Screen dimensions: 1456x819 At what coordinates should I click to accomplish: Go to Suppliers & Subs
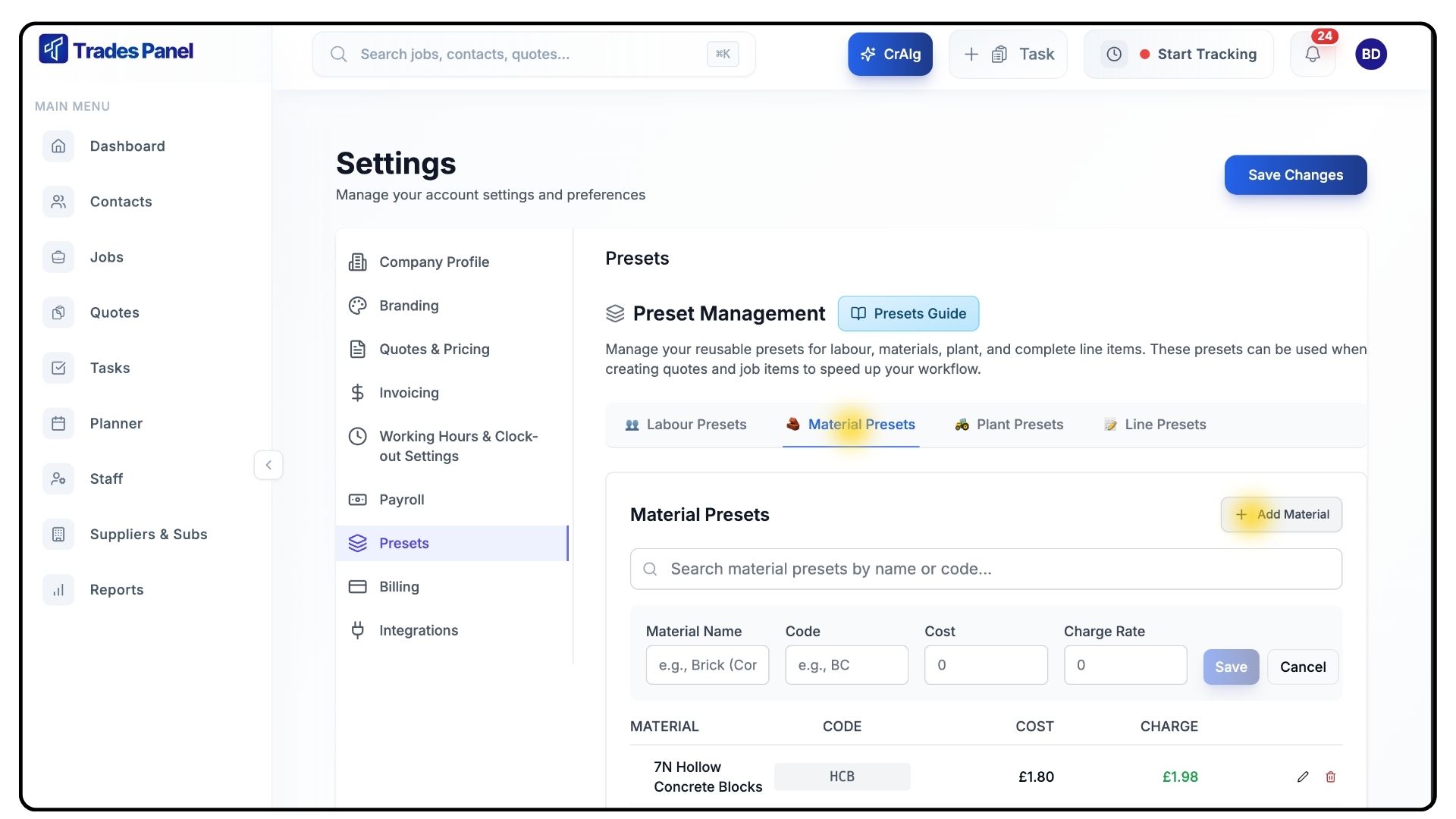click(x=148, y=534)
